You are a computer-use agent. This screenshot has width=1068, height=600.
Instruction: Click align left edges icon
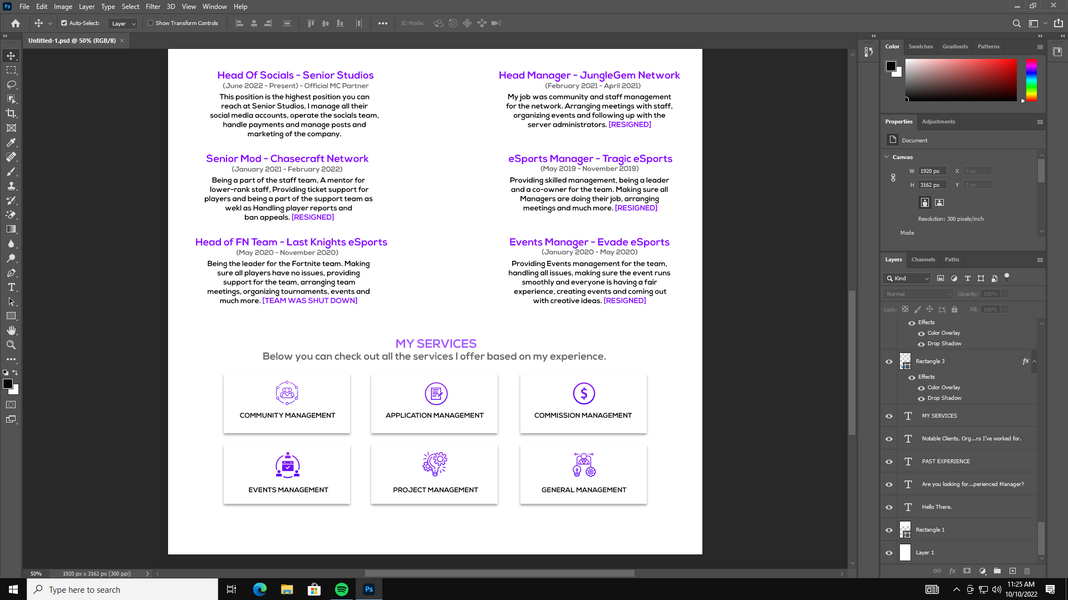tap(239, 23)
